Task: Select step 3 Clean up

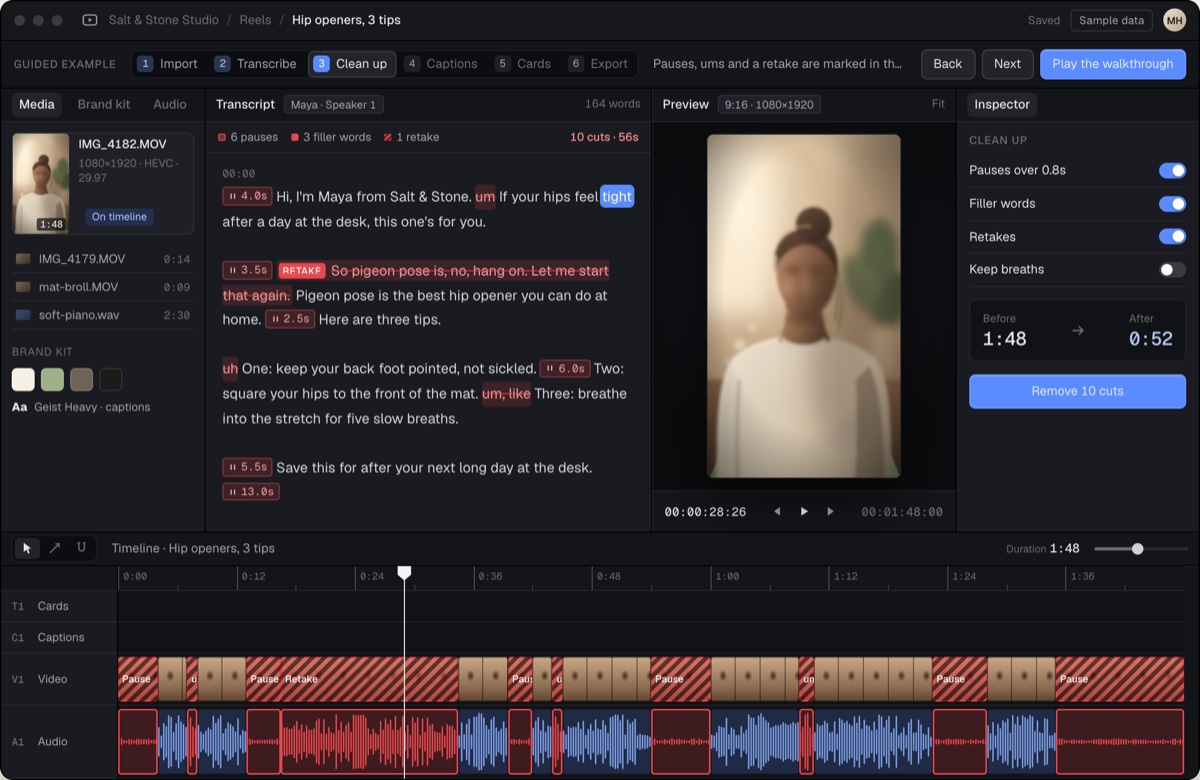Action: (351, 64)
